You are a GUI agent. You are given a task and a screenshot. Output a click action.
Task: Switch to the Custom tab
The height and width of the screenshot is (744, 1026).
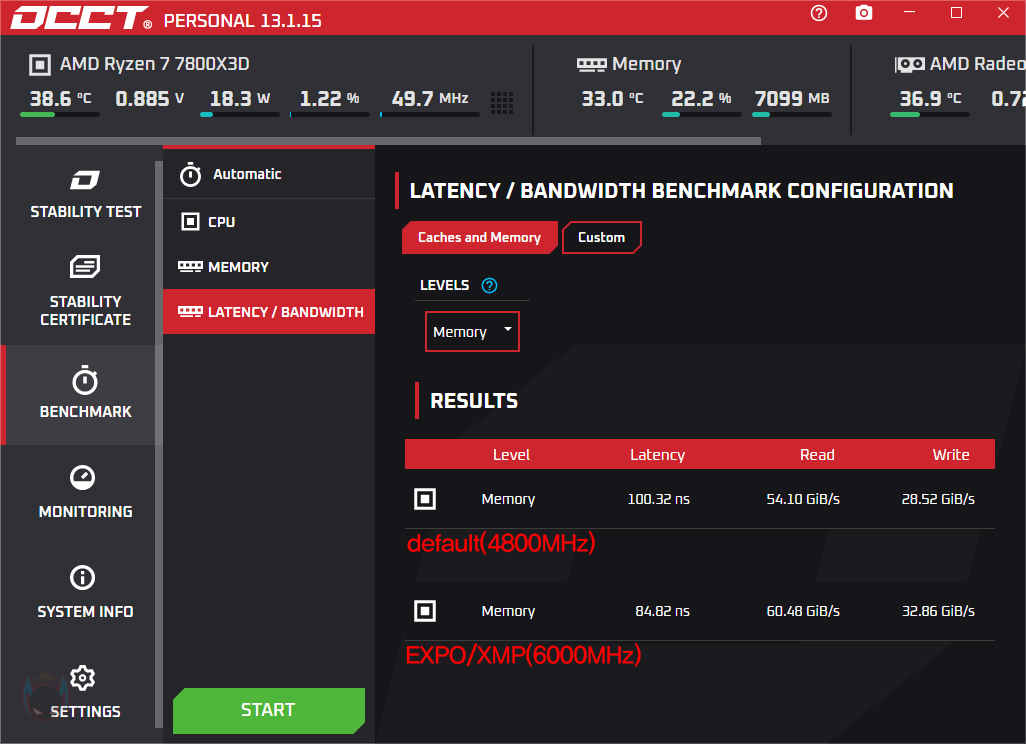[601, 238]
